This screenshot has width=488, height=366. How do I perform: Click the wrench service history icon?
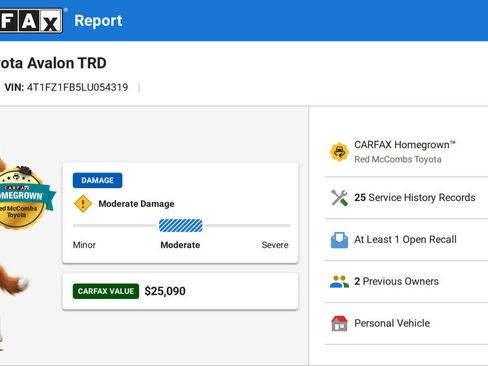(x=339, y=198)
